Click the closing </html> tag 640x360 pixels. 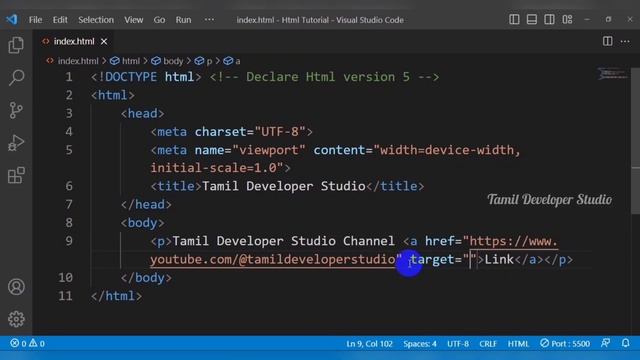(116, 296)
